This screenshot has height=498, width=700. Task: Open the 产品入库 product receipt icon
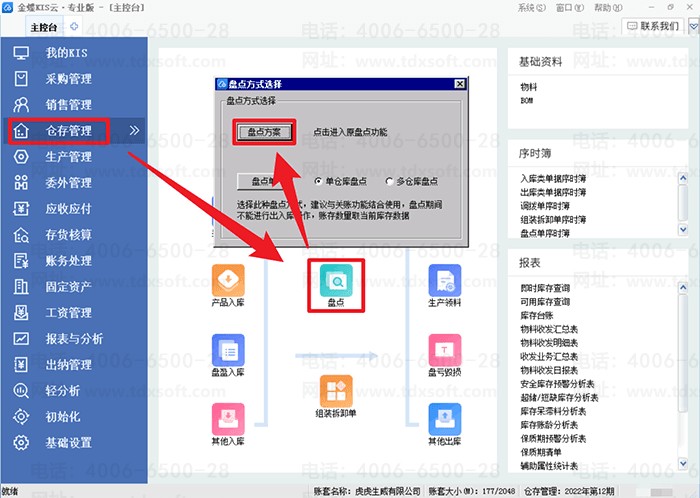point(228,281)
